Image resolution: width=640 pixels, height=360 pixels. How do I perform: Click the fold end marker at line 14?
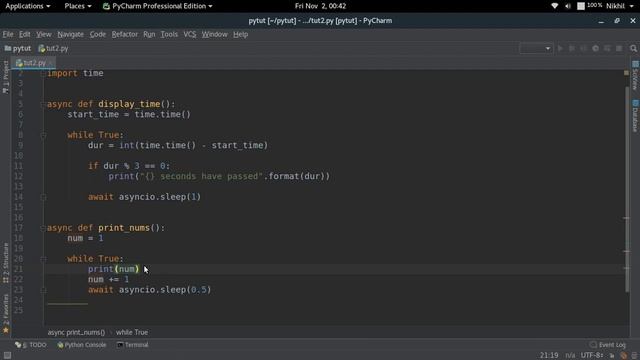[43, 197]
